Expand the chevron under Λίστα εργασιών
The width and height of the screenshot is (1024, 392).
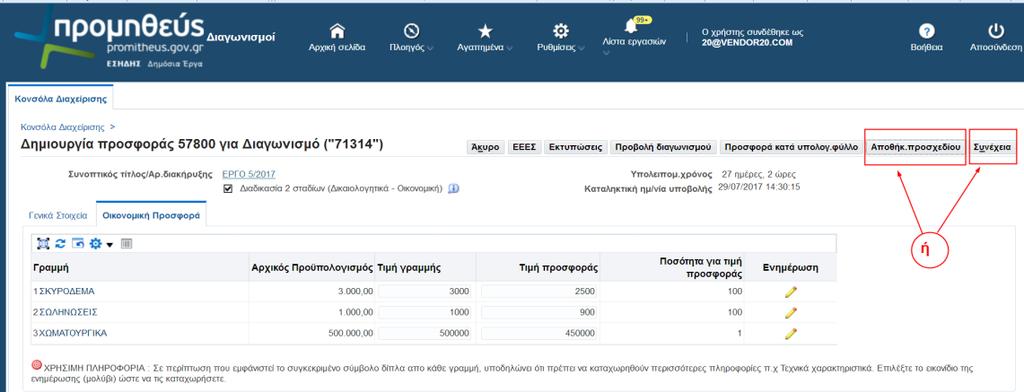pos(607,52)
